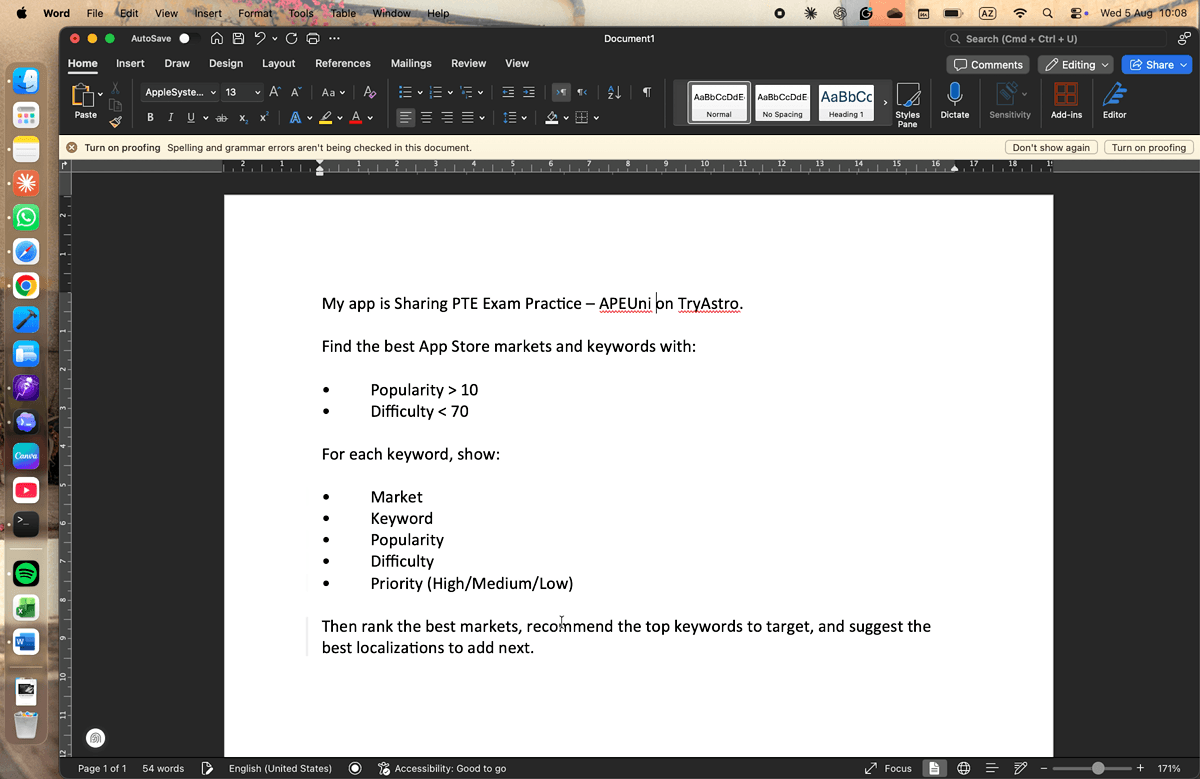The image size is (1200, 779).
Task: Open the font size dropdown showing 13
Action: click(x=242, y=92)
